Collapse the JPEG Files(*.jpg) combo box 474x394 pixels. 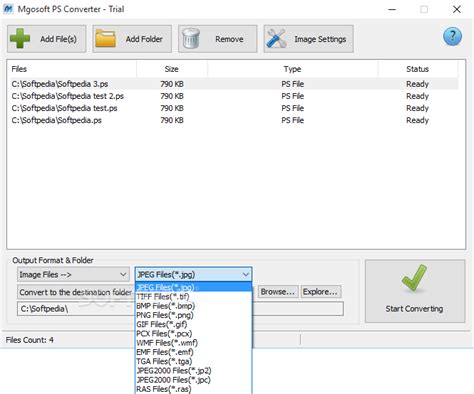point(193,275)
